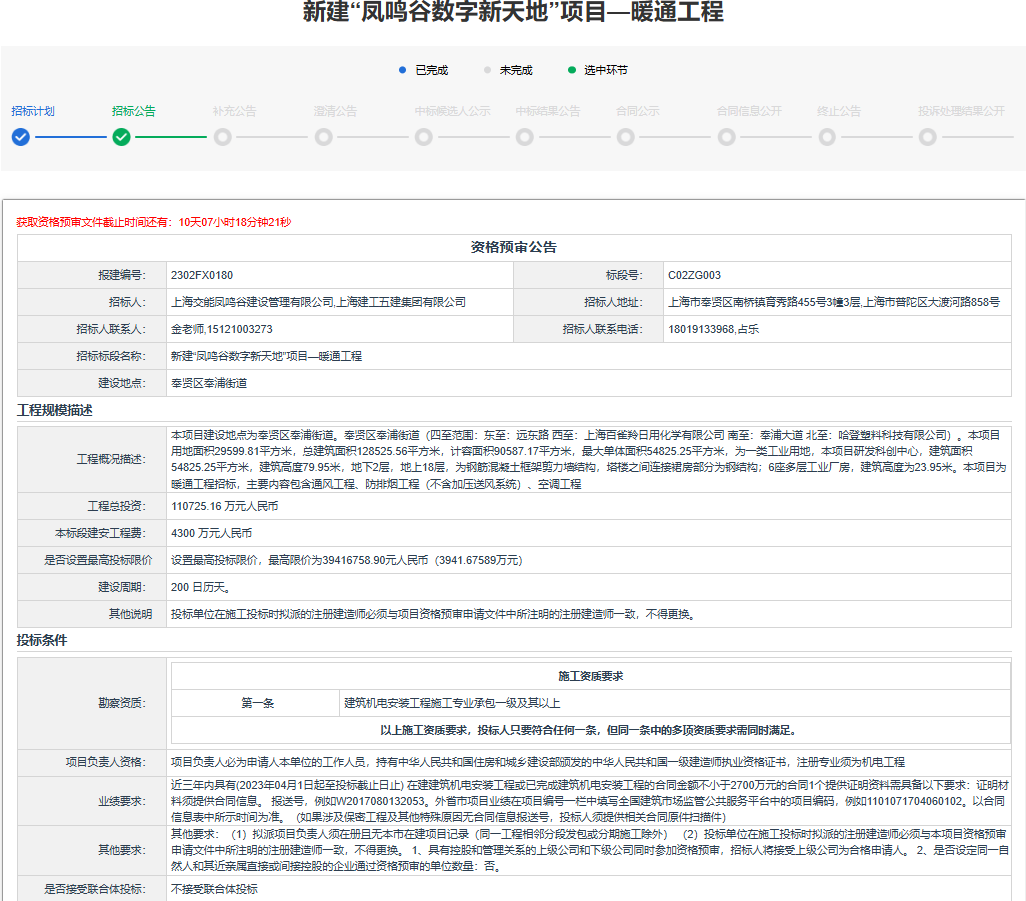Screen dimensions: 1026x901
Task: Click the step circle under 中标结果公告
Action: pos(525,137)
